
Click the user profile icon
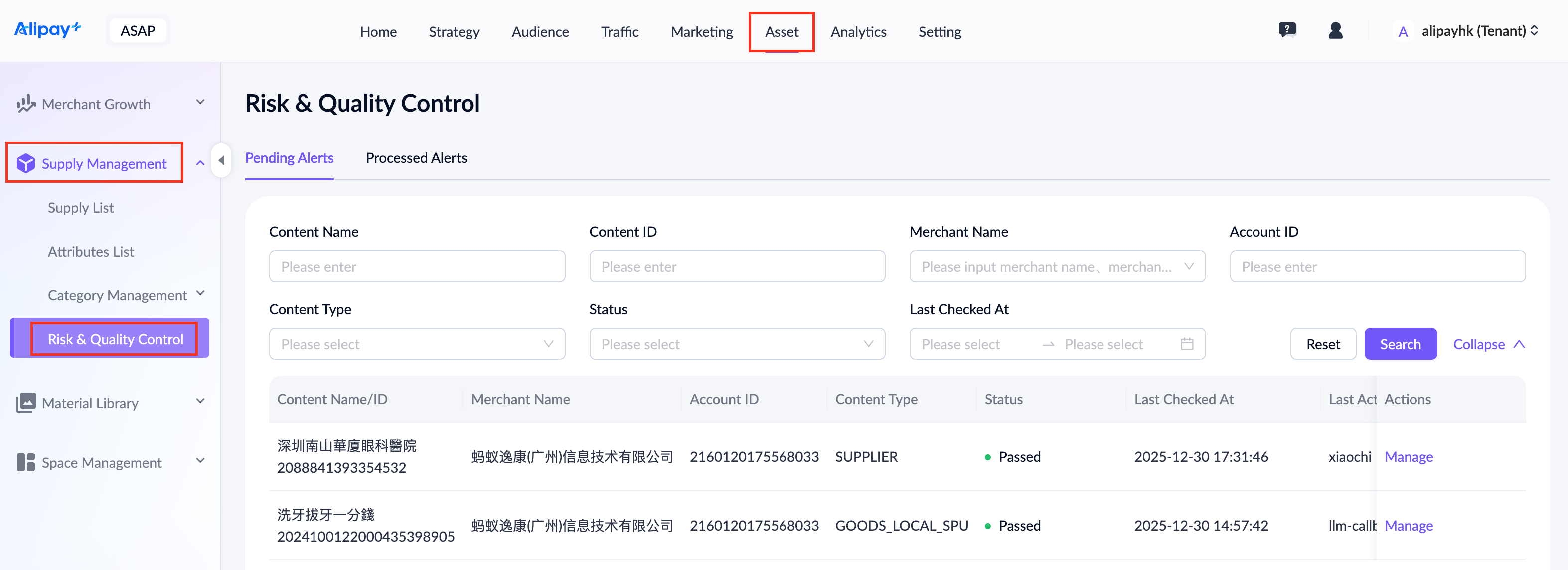tap(1335, 30)
